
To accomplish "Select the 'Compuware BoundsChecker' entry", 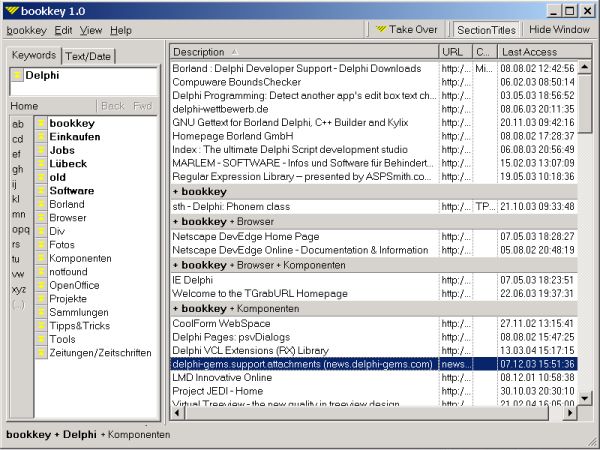I will tap(373, 82).
